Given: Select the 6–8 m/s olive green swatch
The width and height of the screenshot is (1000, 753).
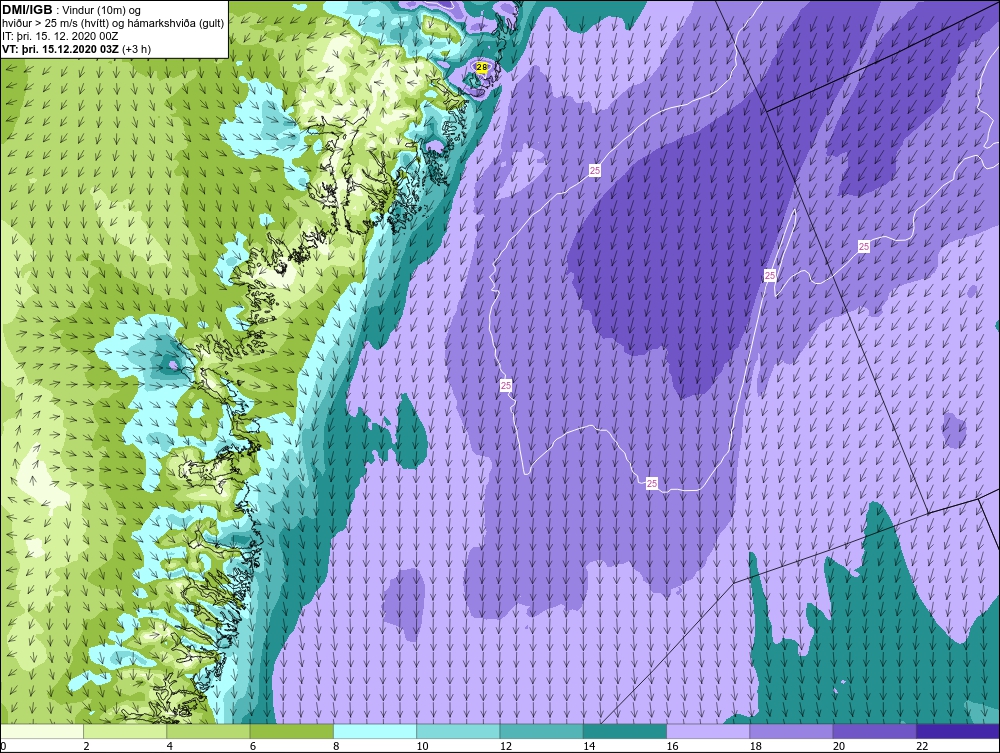Looking at the screenshot, I should tap(291, 731).
